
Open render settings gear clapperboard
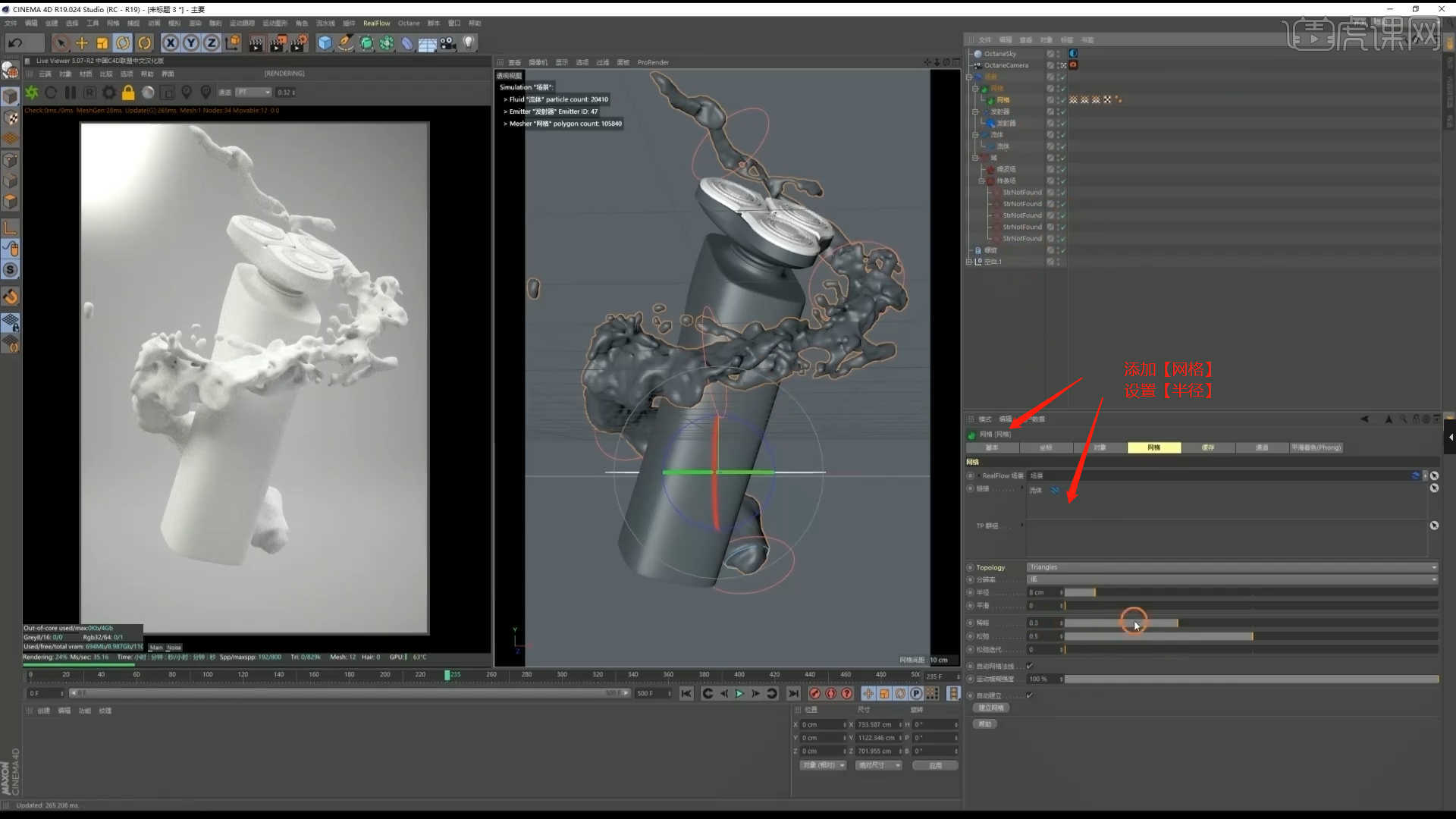(300, 43)
